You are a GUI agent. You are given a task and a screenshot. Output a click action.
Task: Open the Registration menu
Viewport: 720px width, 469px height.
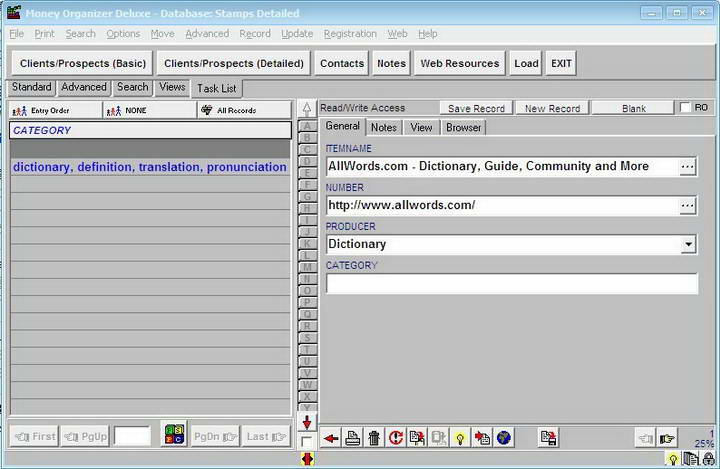(350, 34)
